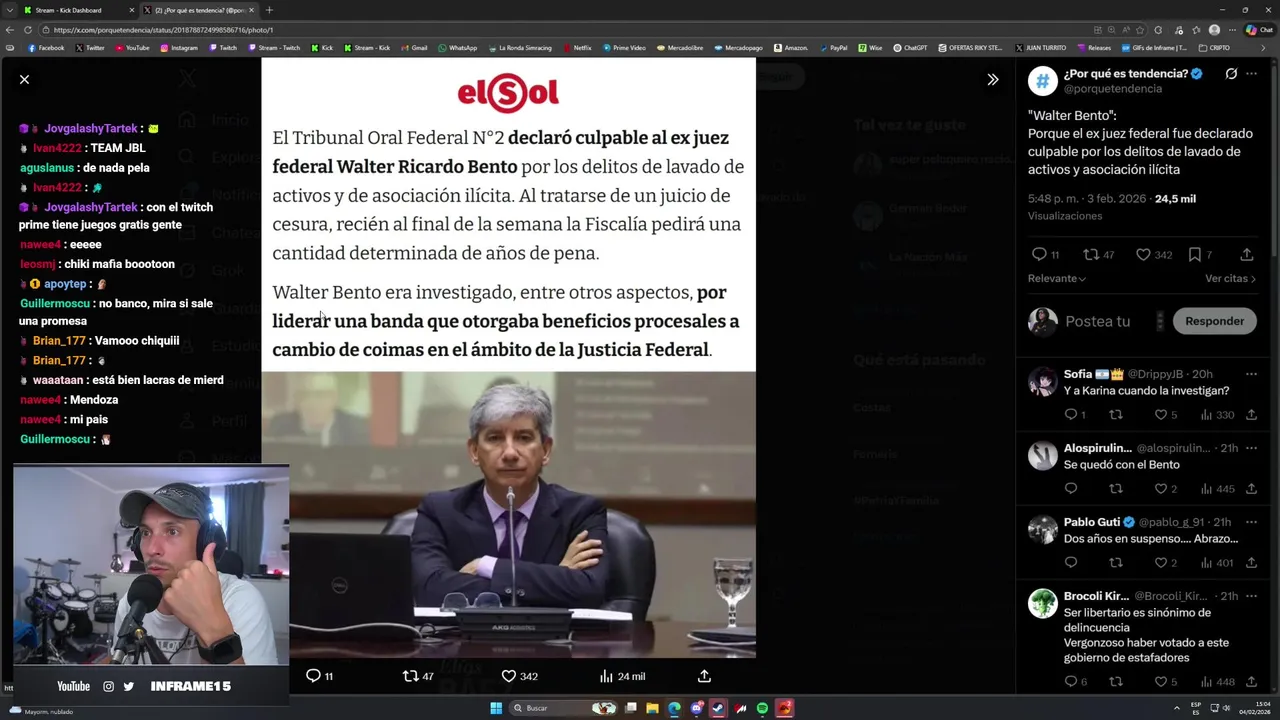Repost main tweet showing 47 reposts
Image resolution: width=1280 pixels, height=720 pixels.
click(1091, 255)
